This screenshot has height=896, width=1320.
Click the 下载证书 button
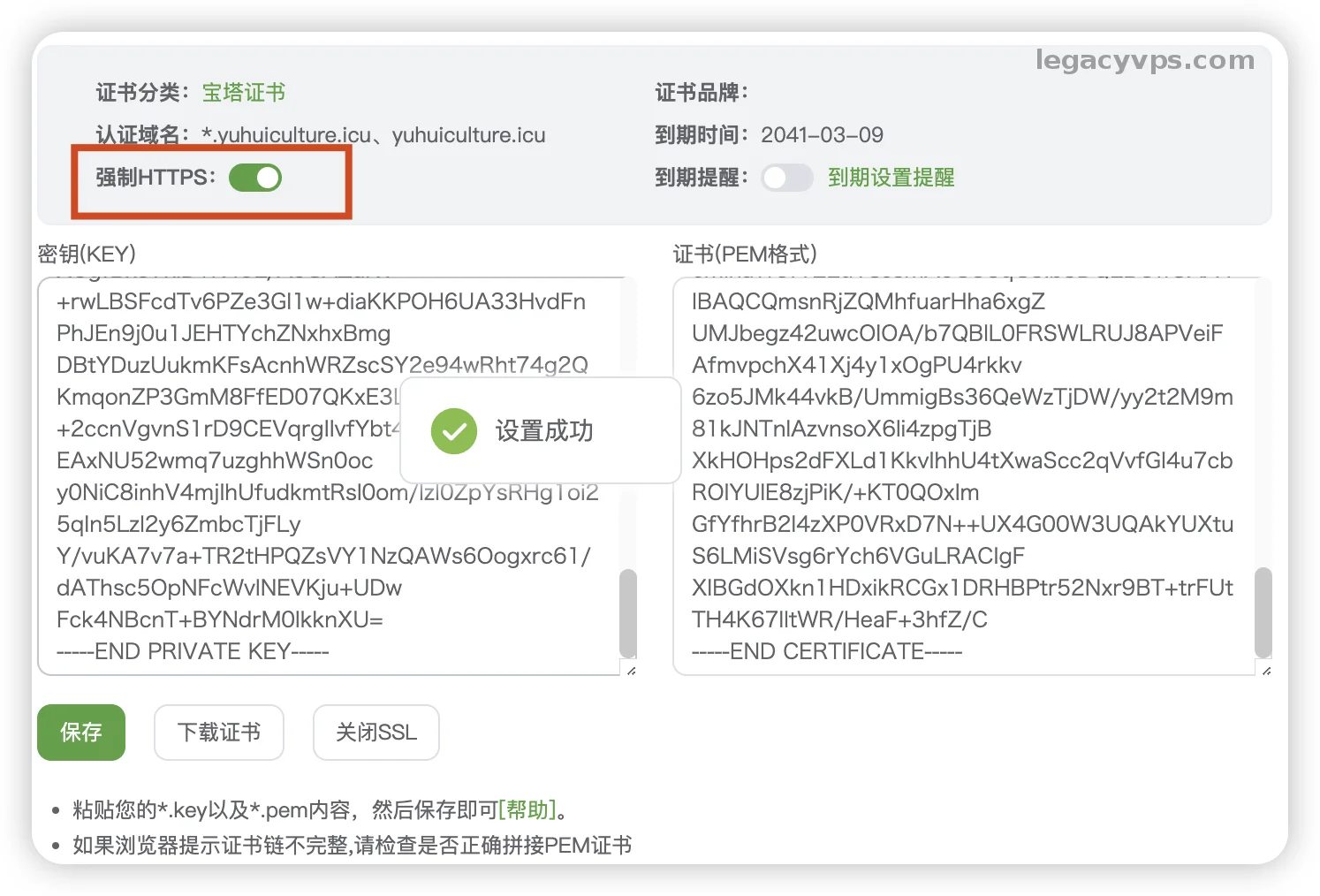pos(218,733)
